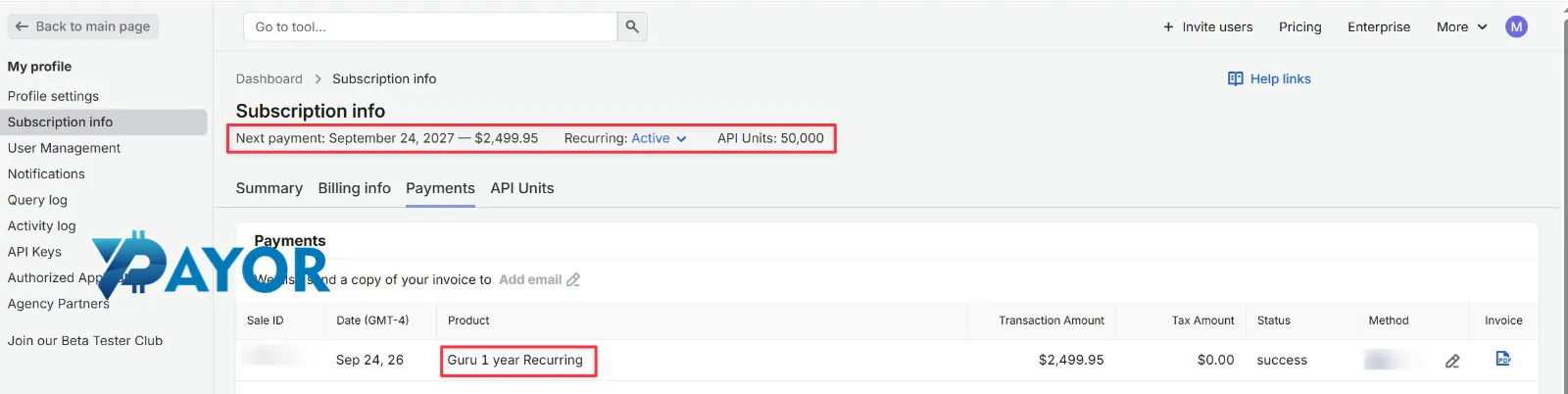Click the pencil icon beside Add email
Screen dimensions: 1568x394
point(573,279)
